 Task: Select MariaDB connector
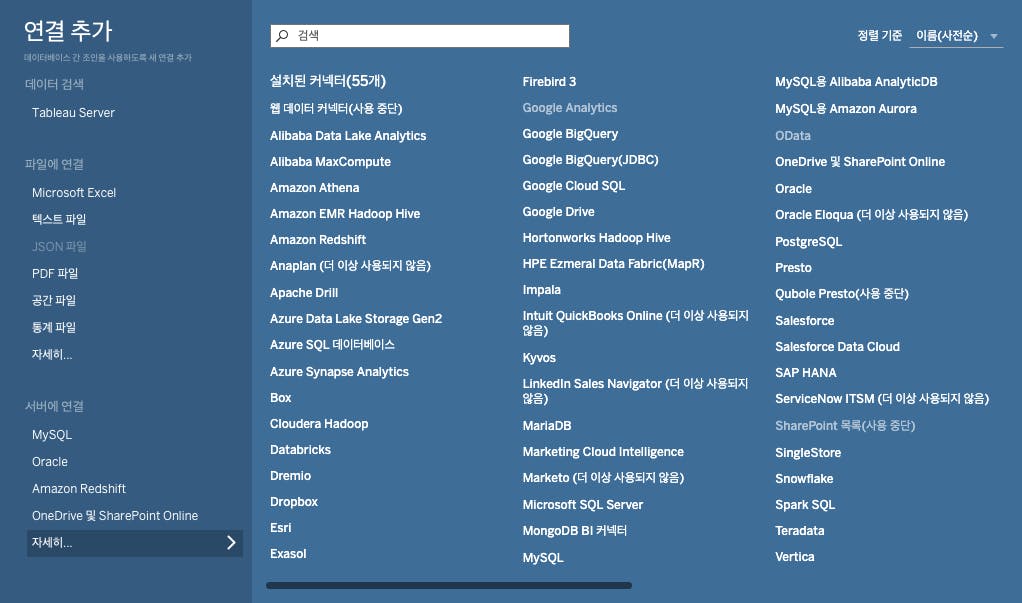click(x=546, y=426)
